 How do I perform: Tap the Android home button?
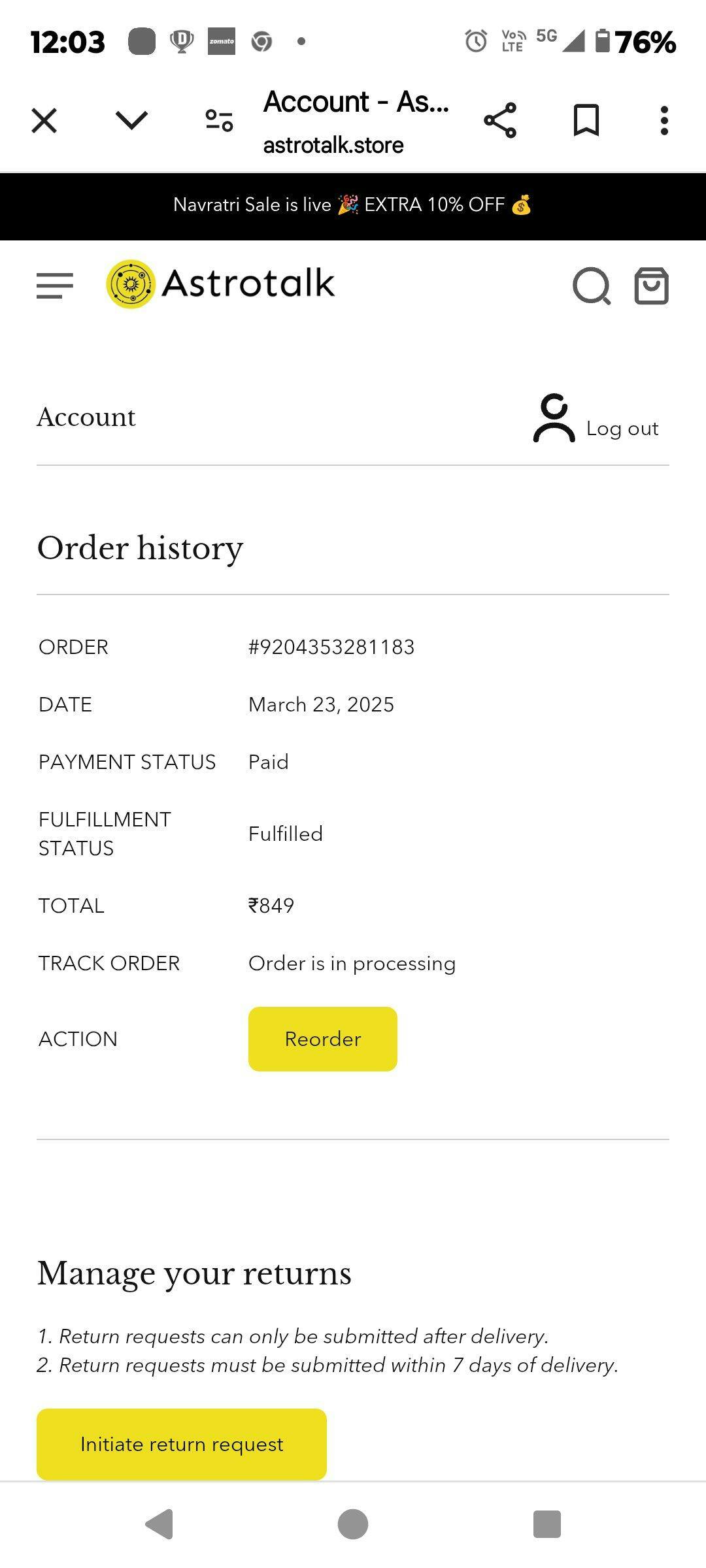click(353, 1524)
